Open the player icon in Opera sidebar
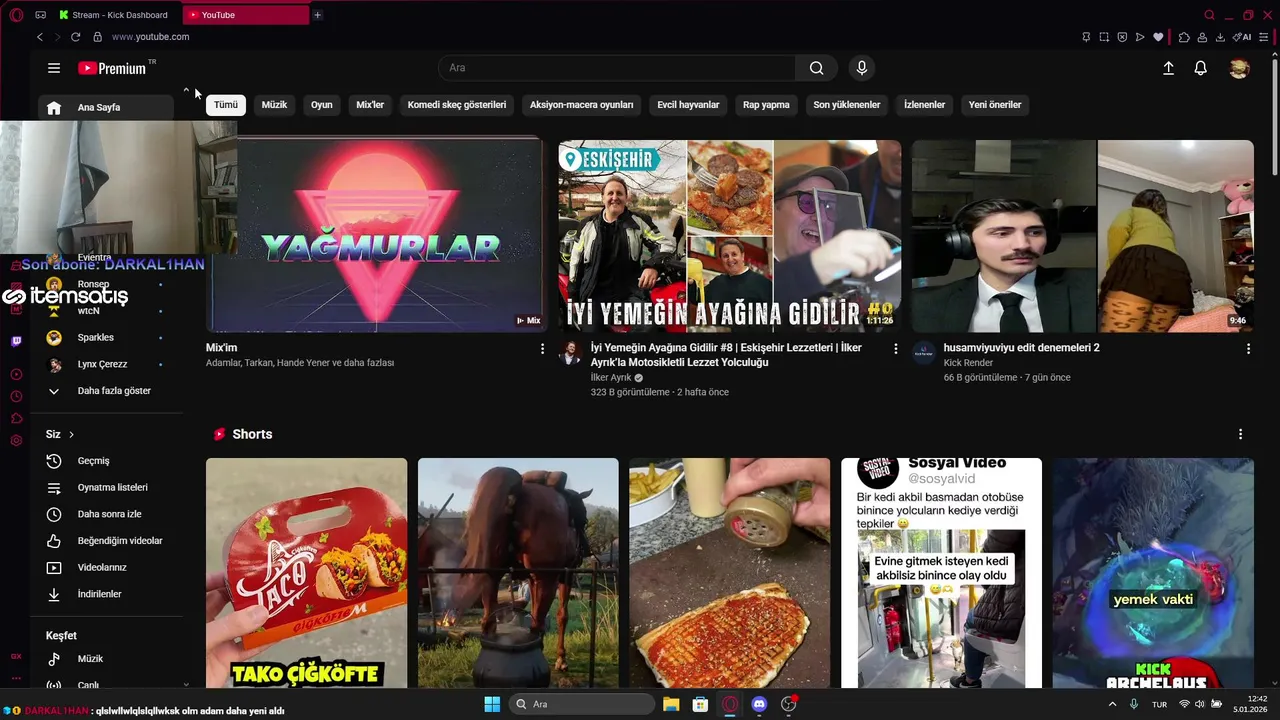Image resolution: width=1280 pixels, height=720 pixels. point(16,374)
